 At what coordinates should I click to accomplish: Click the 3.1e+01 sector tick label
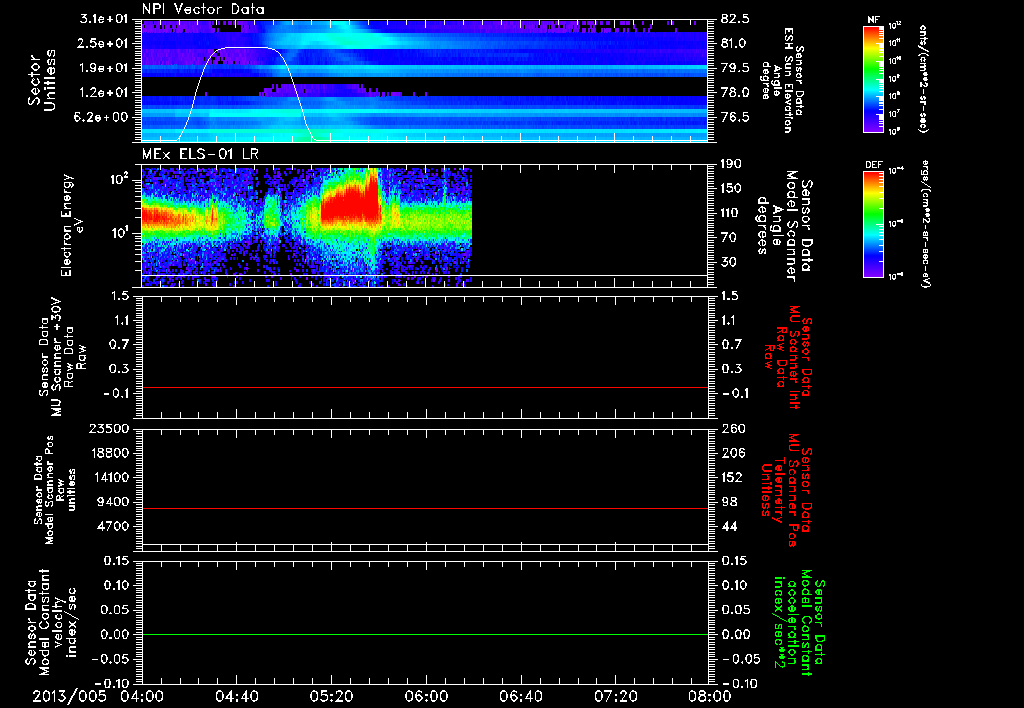pyautogui.click(x=106, y=19)
